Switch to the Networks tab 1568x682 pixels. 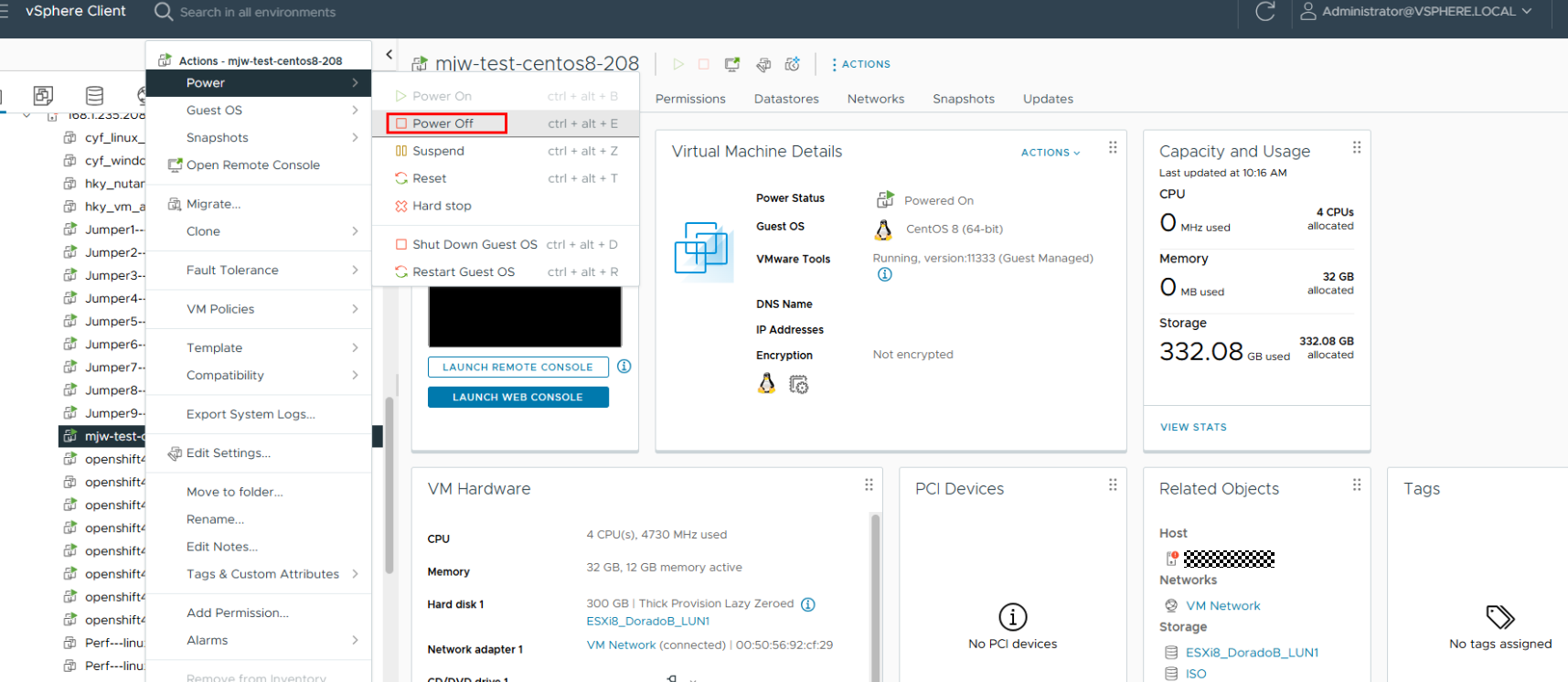876,99
